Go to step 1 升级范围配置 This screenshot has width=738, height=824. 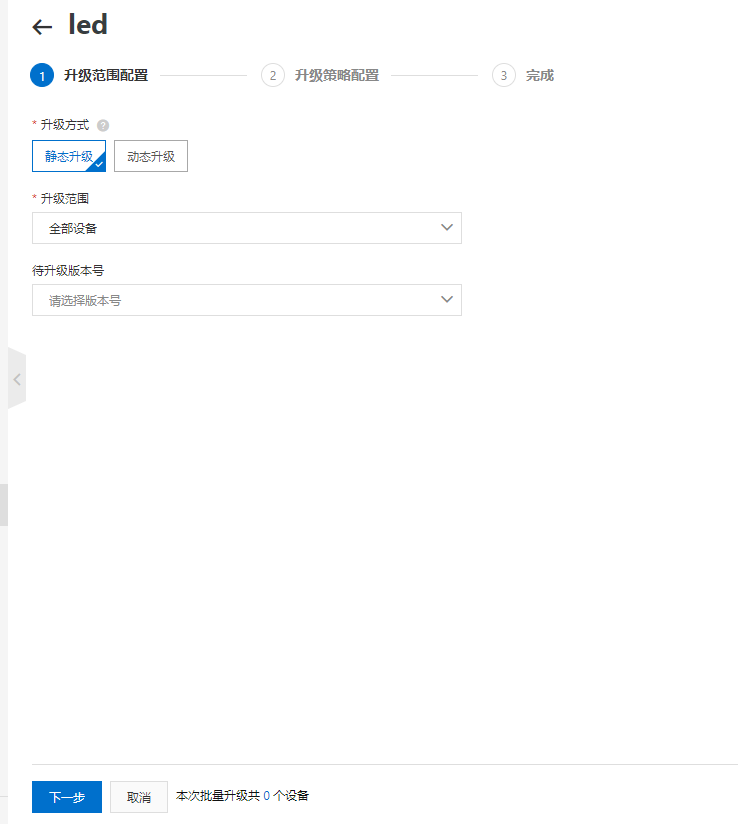point(89,75)
